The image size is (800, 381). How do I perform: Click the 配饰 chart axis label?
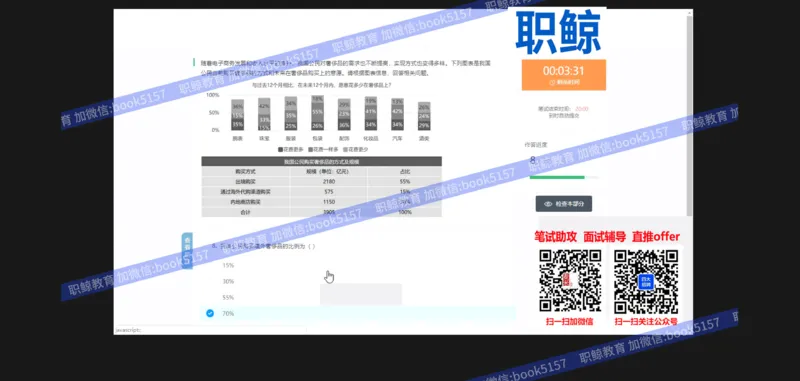point(344,138)
